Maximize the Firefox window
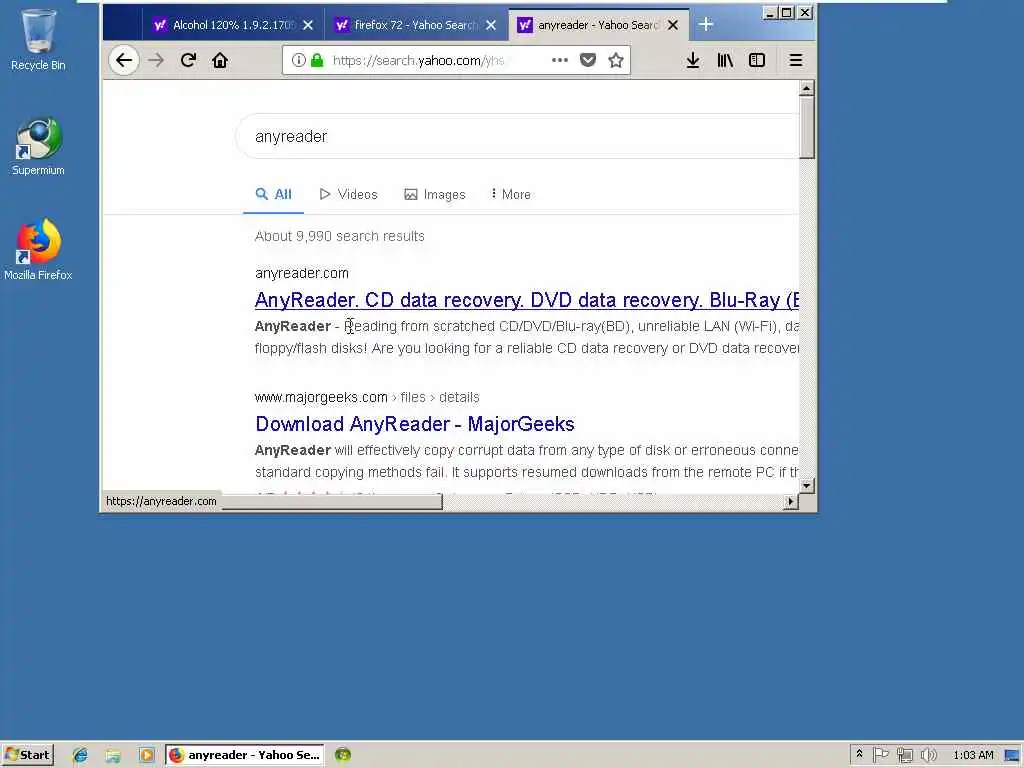This screenshot has height=768, width=1024. pyautogui.click(x=787, y=13)
